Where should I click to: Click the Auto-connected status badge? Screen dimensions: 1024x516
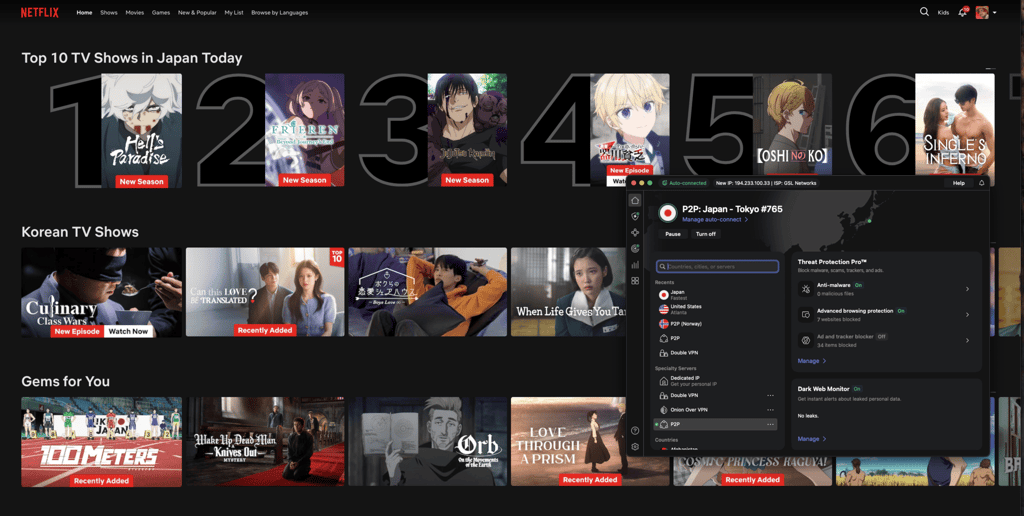[684, 183]
